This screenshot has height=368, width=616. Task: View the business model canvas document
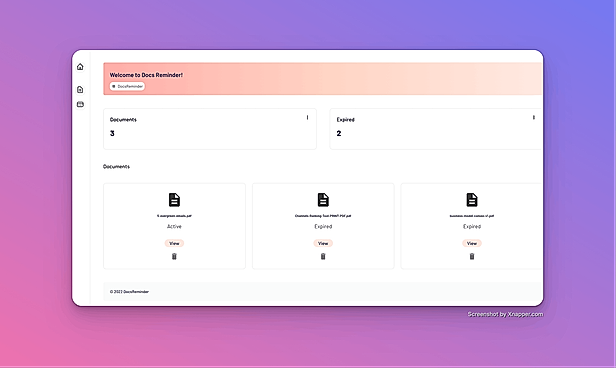click(472, 244)
